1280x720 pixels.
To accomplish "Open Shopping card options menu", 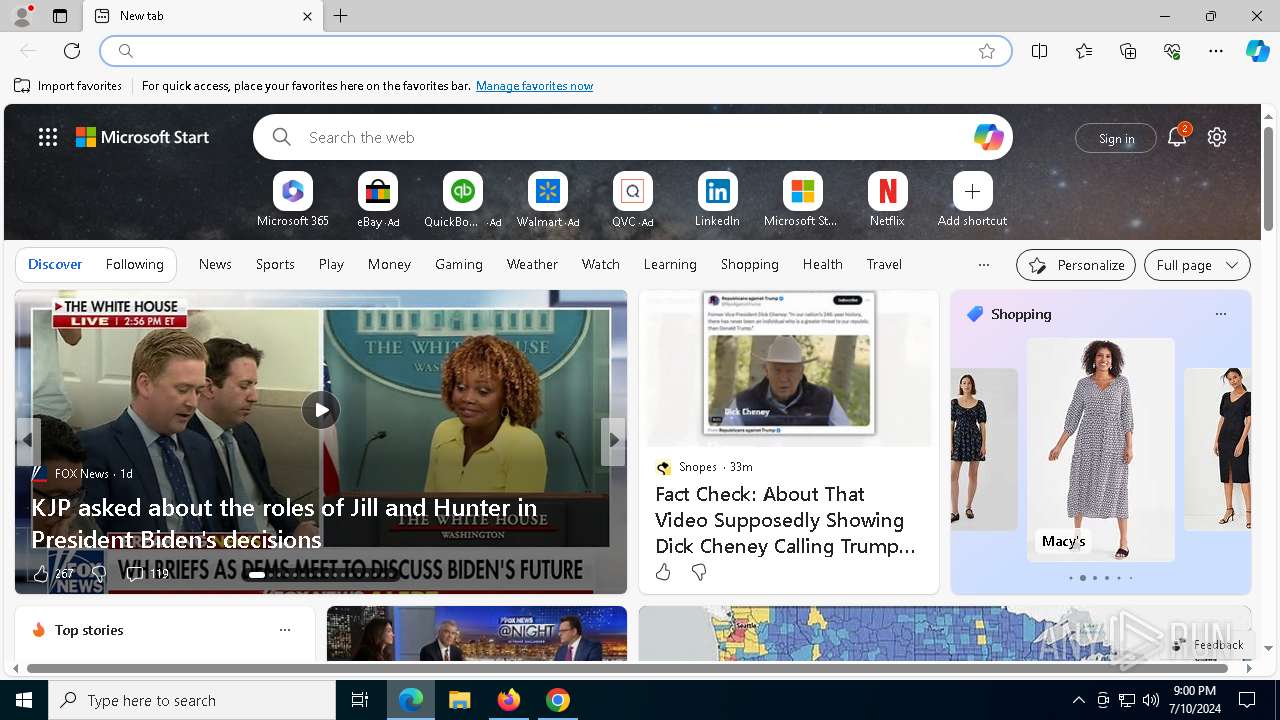I will pos(1220,314).
